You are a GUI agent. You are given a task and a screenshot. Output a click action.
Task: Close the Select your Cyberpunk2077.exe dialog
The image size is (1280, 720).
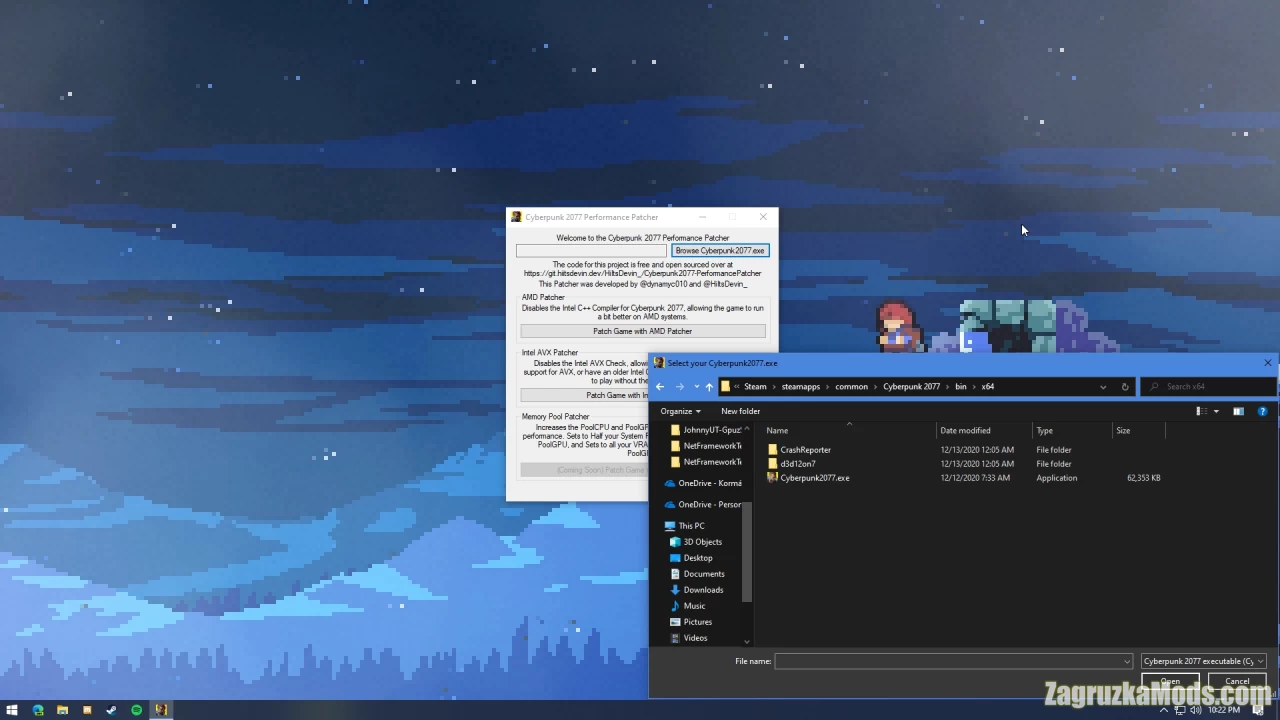click(1267, 363)
